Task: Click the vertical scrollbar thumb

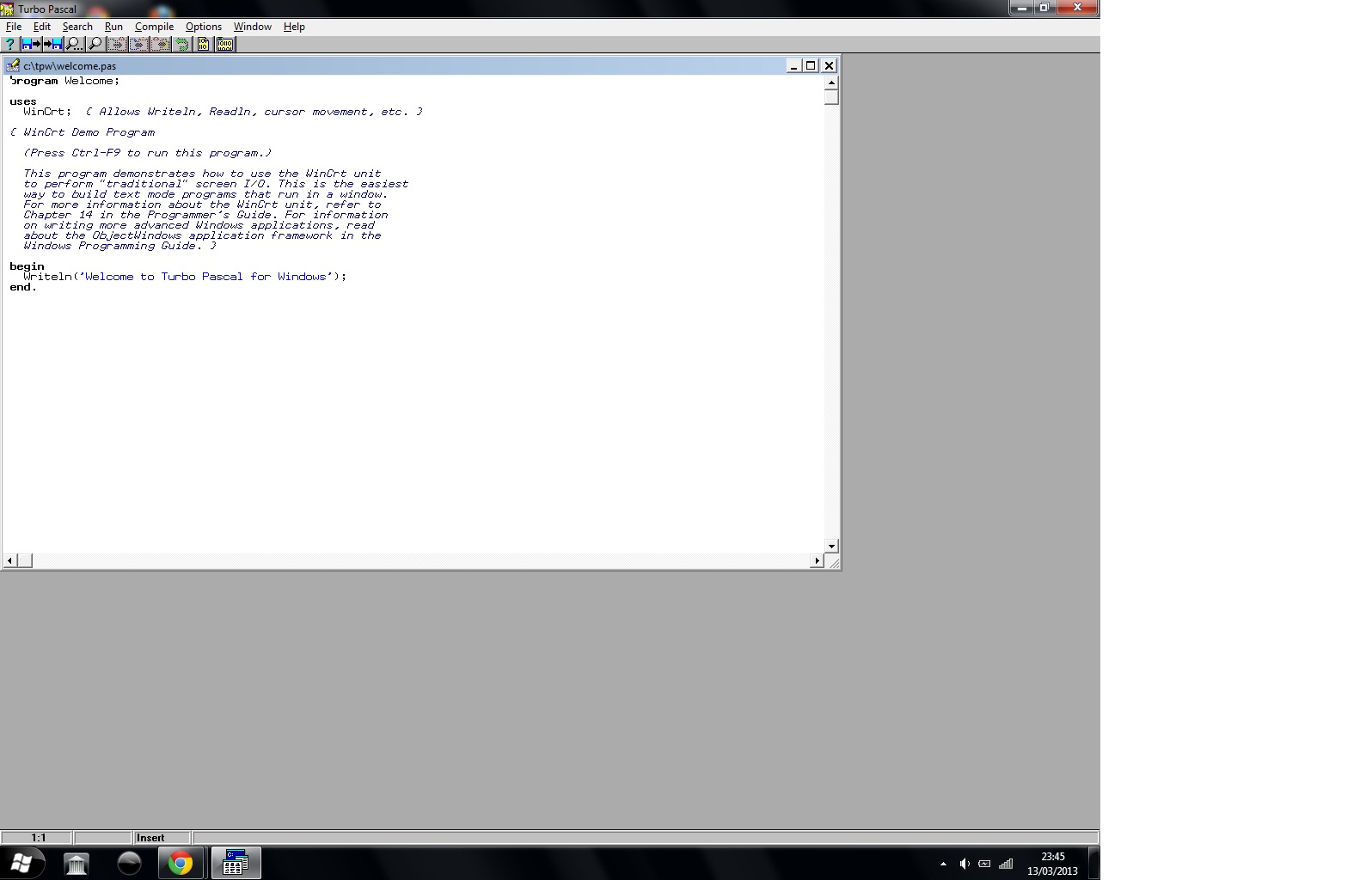Action: 831,97
